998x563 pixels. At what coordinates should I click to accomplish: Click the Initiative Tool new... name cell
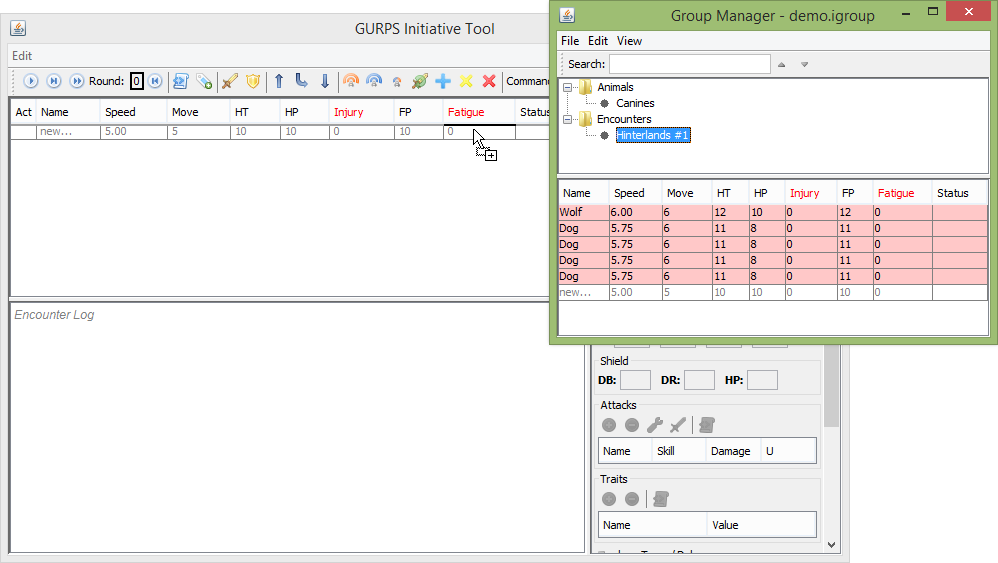(x=68, y=132)
